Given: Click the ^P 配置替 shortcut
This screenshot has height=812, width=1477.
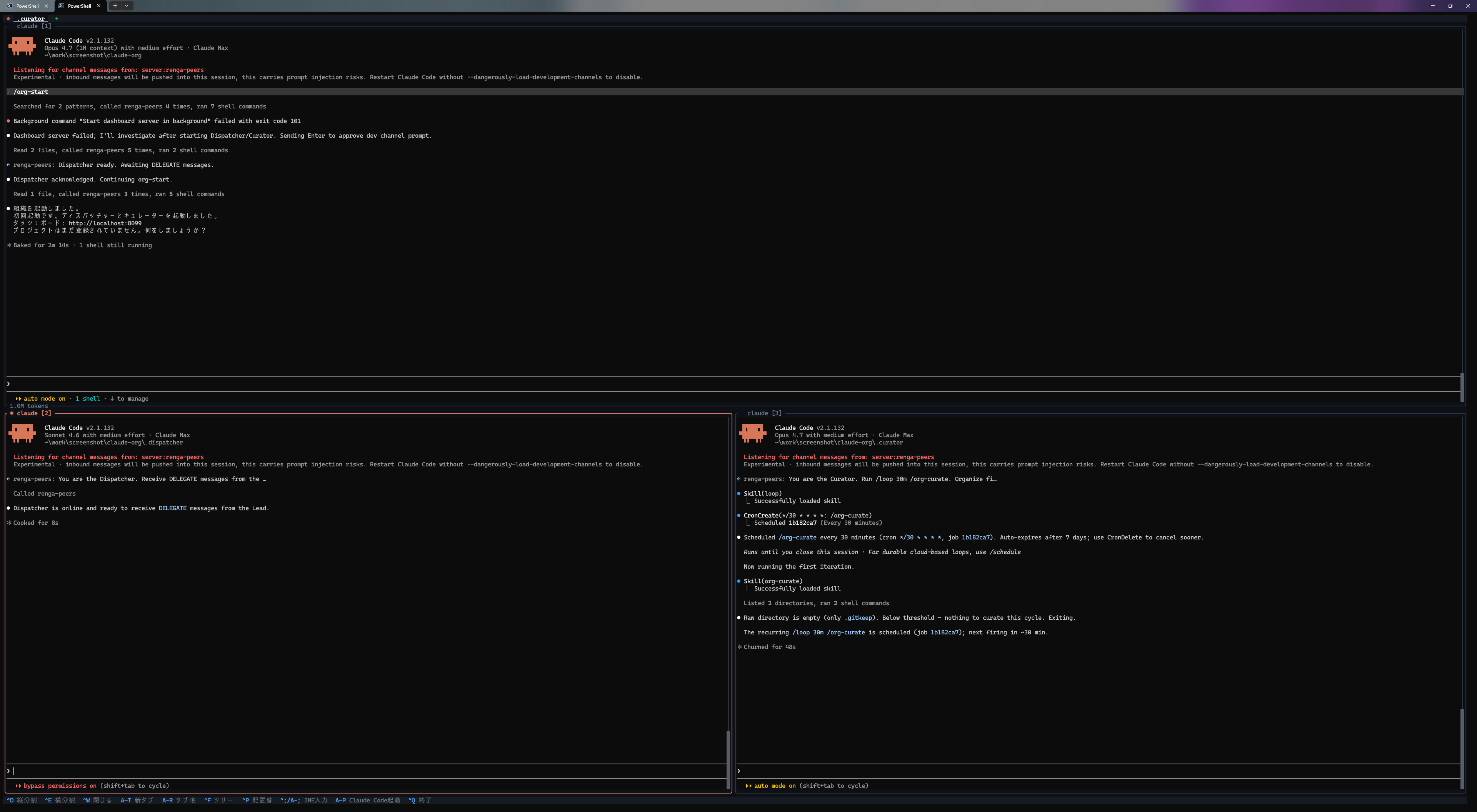Looking at the screenshot, I should 257,800.
